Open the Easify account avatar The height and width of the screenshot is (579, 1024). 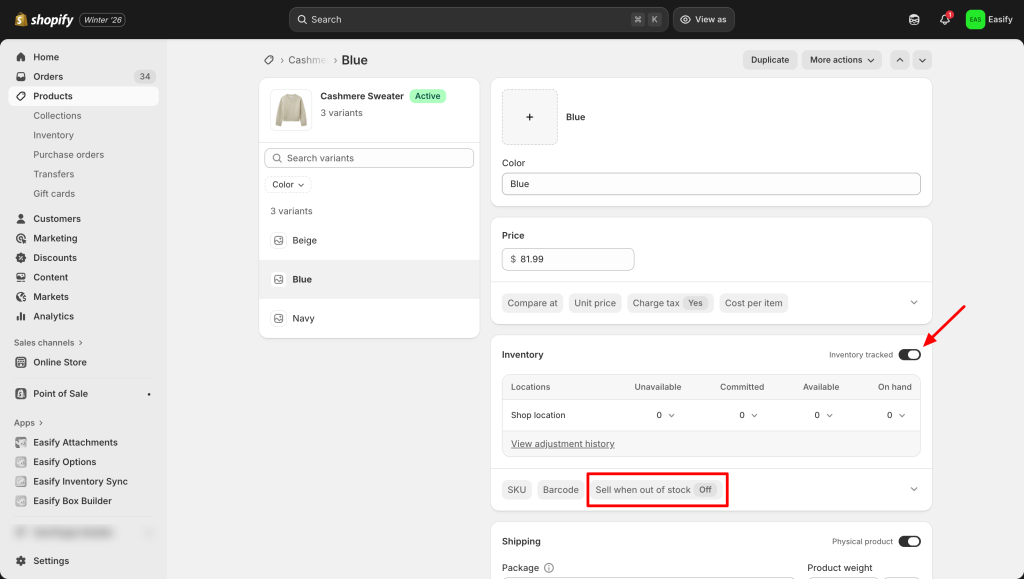[975, 19]
